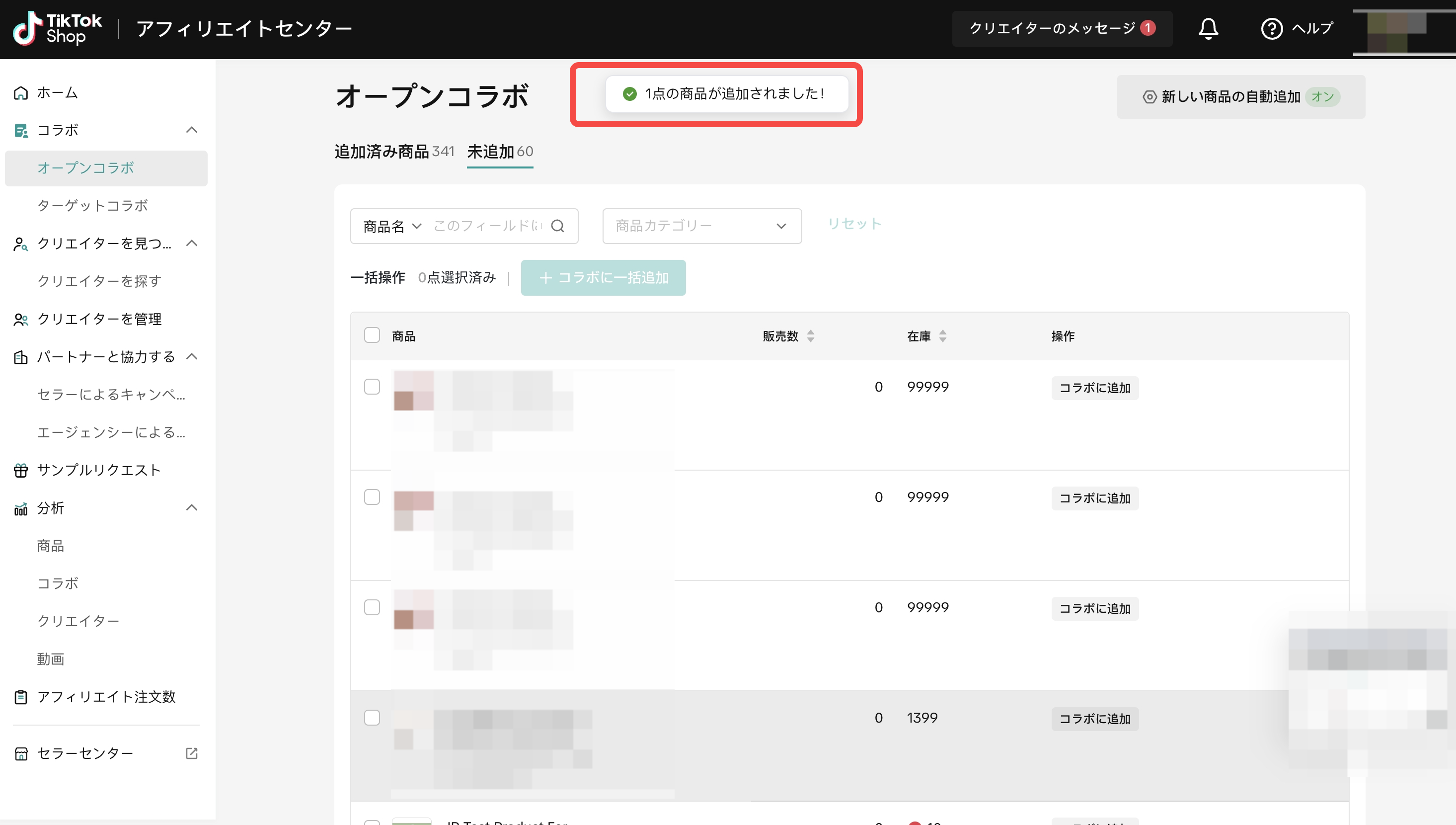Image resolution: width=1456 pixels, height=825 pixels.
Task: Click the コラボに一括追加 button
Action: [x=603, y=278]
